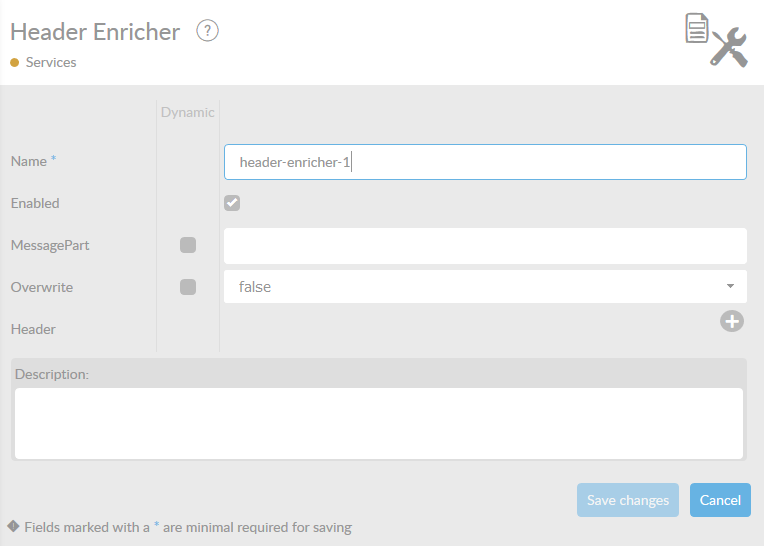This screenshot has width=764, height=546.
Task: Click the Description section label
Action: pos(52,374)
